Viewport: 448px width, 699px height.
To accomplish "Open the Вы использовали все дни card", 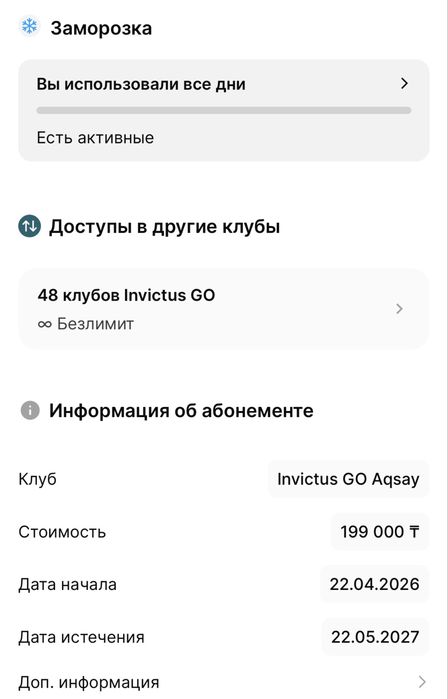I will tap(224, 110).
